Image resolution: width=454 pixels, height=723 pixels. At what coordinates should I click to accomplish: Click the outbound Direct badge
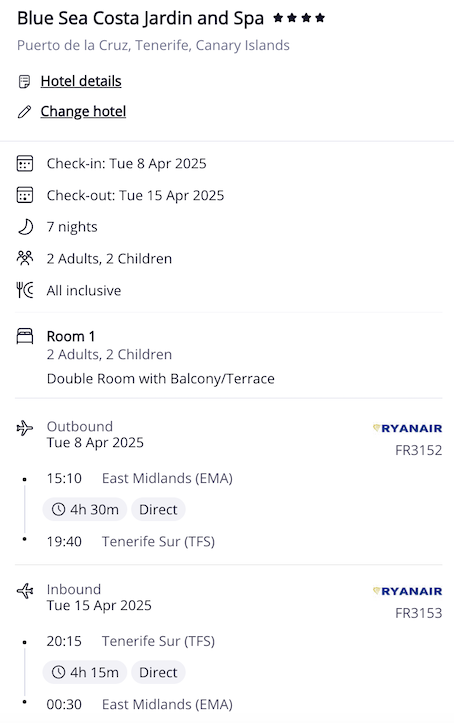[x=158, y=510]
